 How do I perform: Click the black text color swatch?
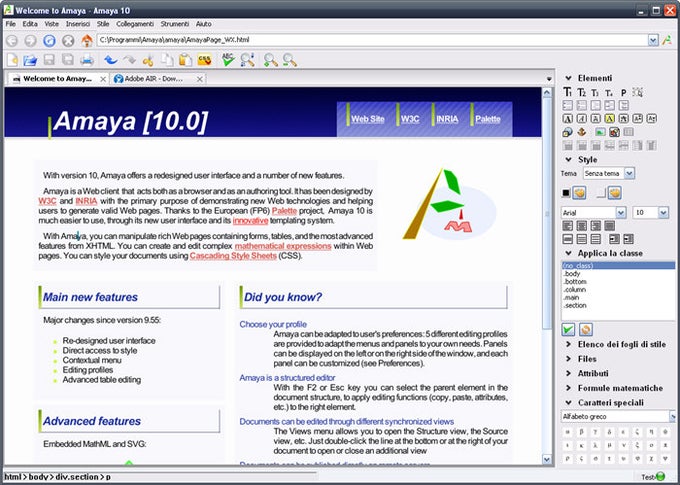[x=566, y=193]
